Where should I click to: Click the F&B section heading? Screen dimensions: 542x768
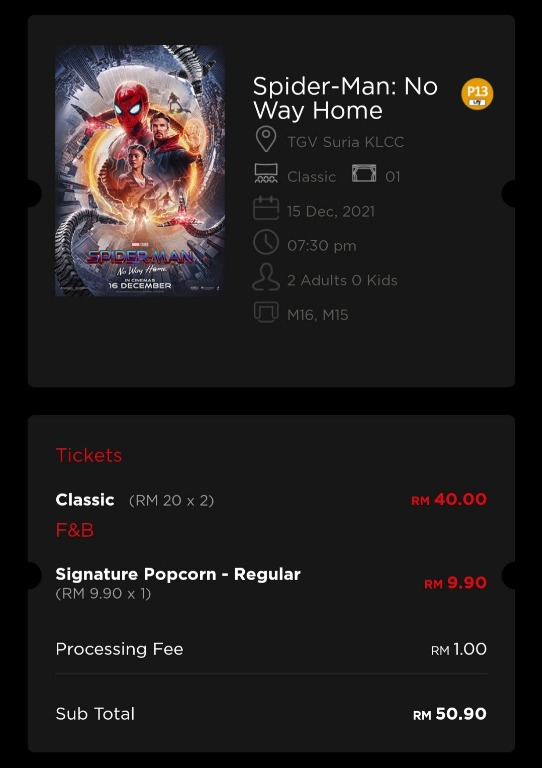74,530
